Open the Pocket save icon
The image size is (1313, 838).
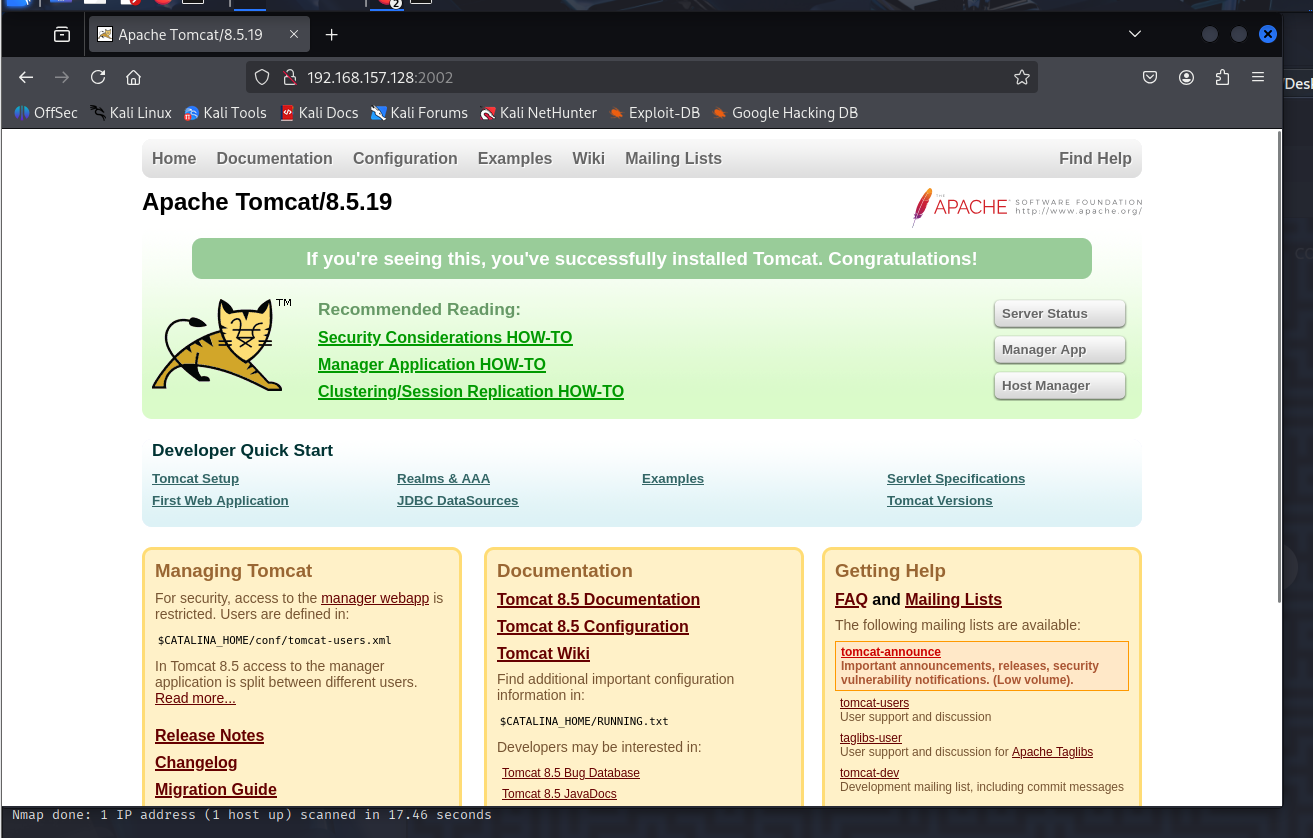coord(1150,77)
